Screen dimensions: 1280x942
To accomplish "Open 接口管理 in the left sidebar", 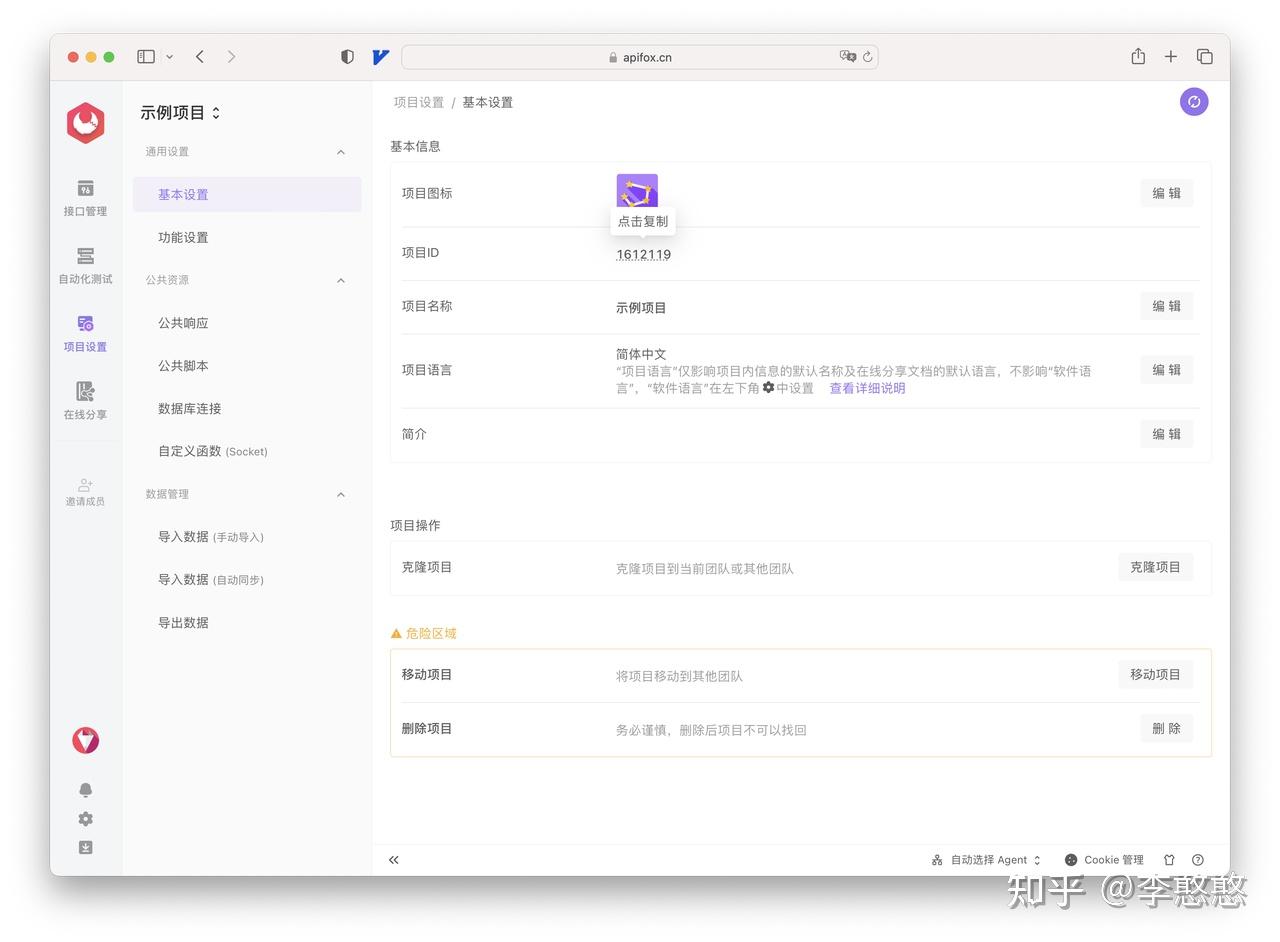I will (85, 197).
